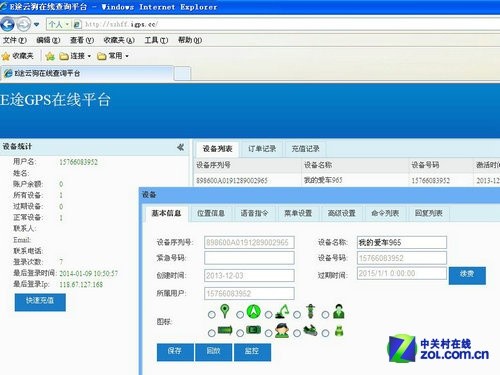Screen dimensions: 500x375
Task: Click the 创建时间 date field
Action: point(249,276)
